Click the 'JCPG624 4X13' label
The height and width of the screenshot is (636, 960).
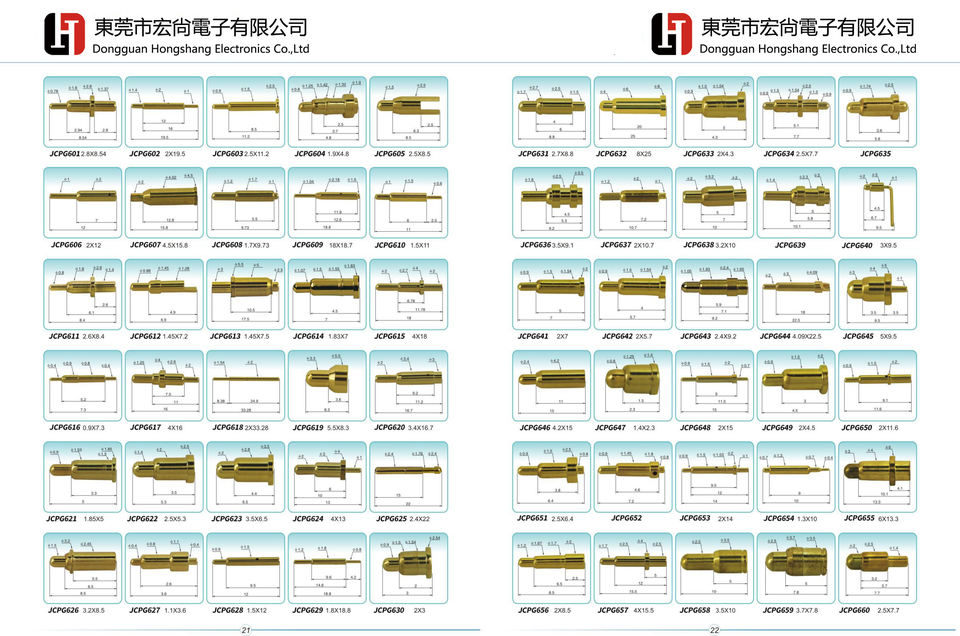tap(319, 519)
